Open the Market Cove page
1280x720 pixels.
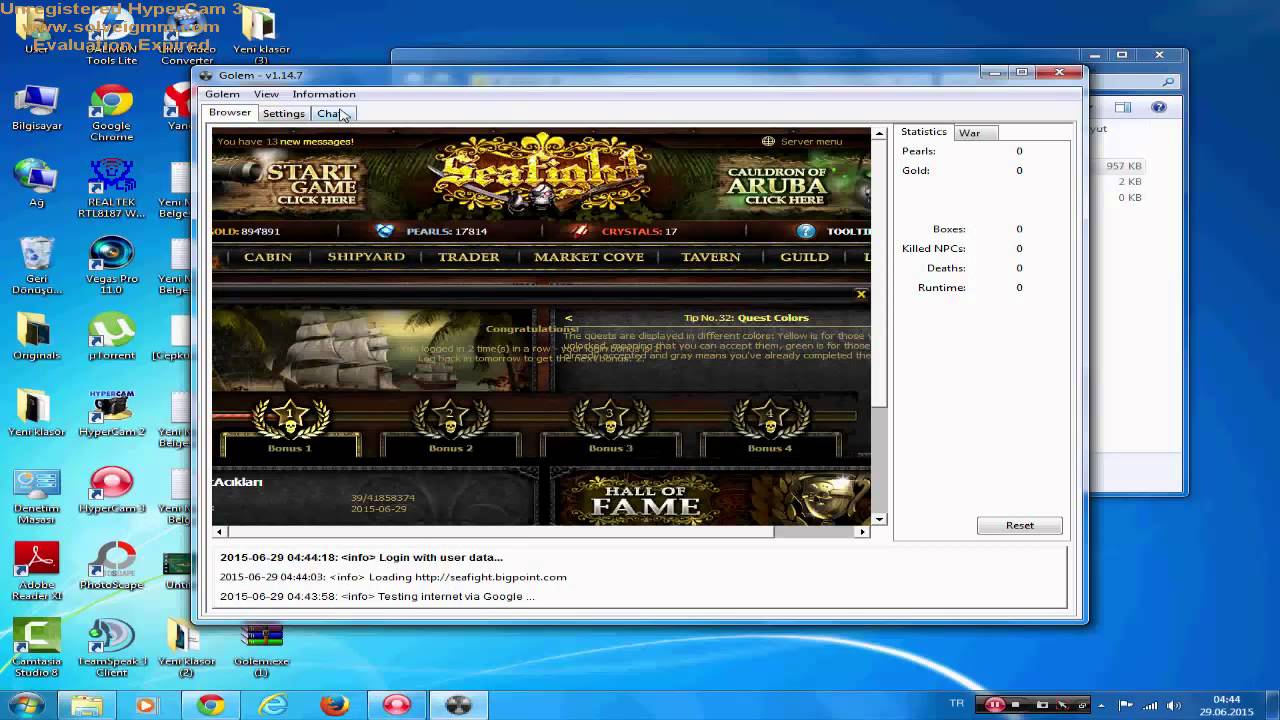[589, 257]
